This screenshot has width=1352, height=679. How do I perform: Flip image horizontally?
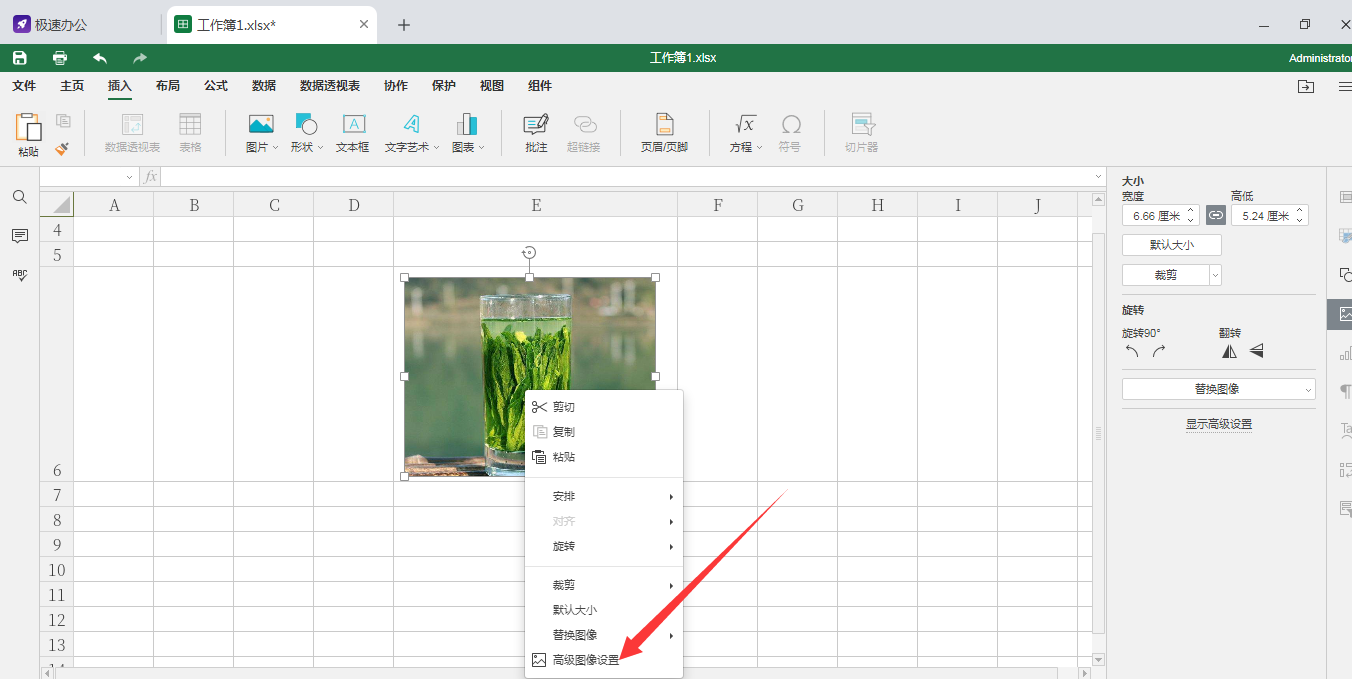click(1229, 351)
